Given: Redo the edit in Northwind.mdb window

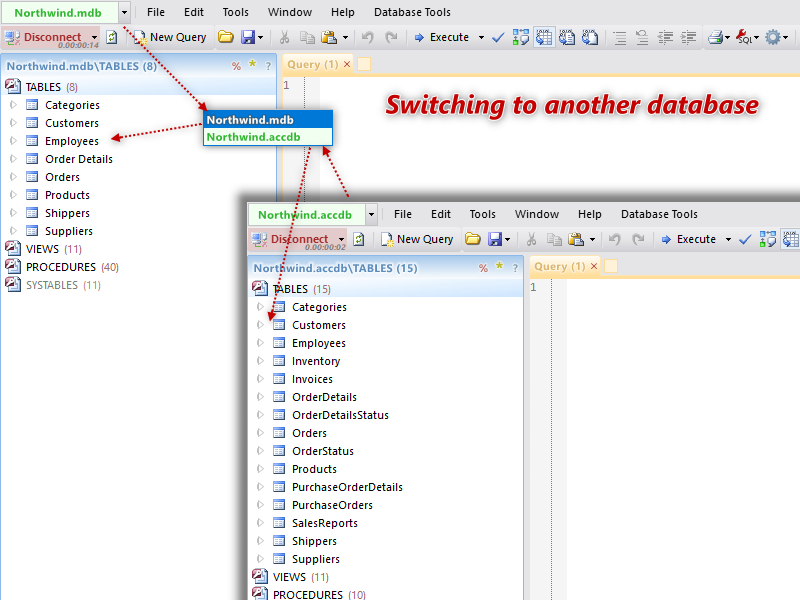Looking at the screenshot, I should (391, 37).
